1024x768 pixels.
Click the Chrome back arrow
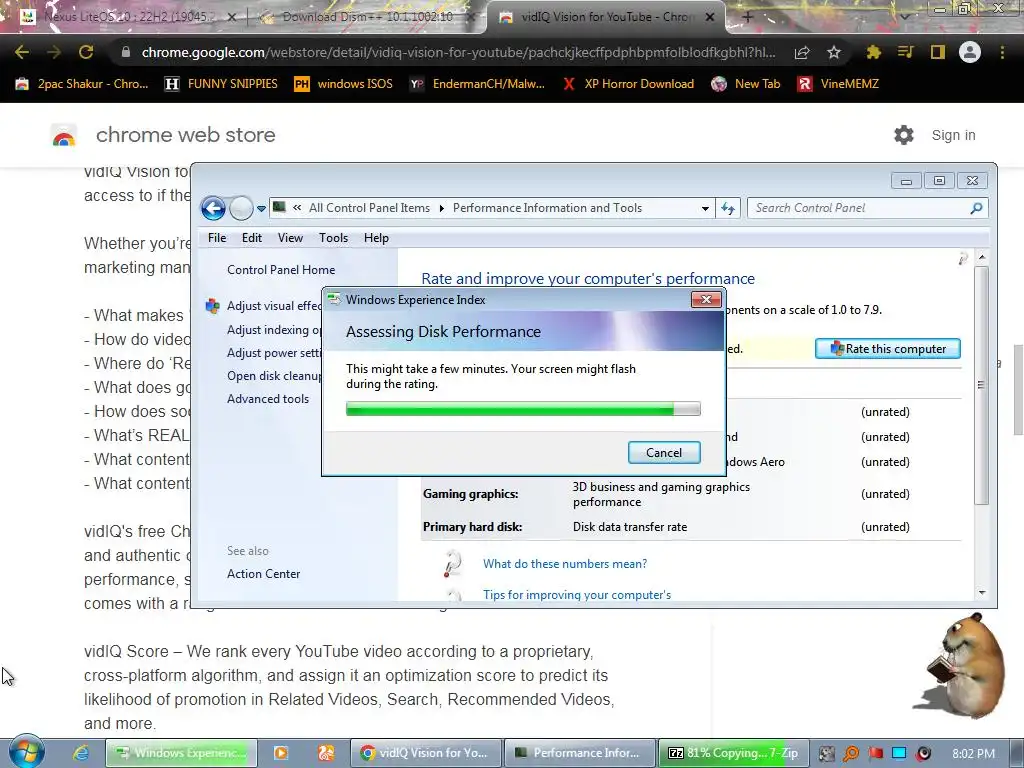pos(21,52)
